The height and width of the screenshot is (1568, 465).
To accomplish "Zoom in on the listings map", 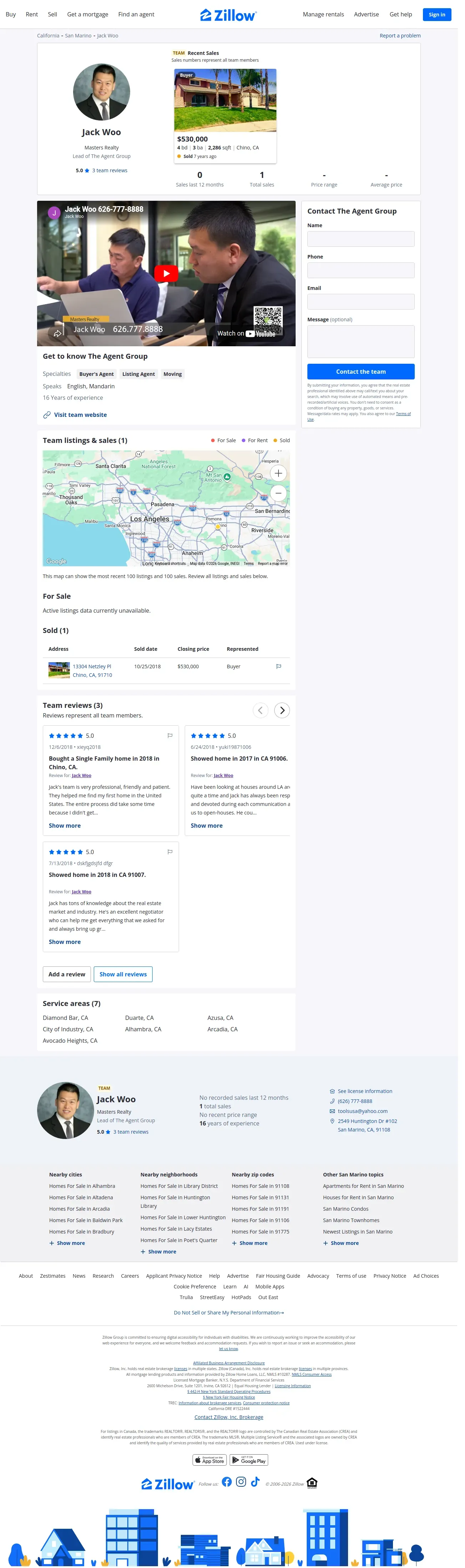I will (x=278, y=473).
